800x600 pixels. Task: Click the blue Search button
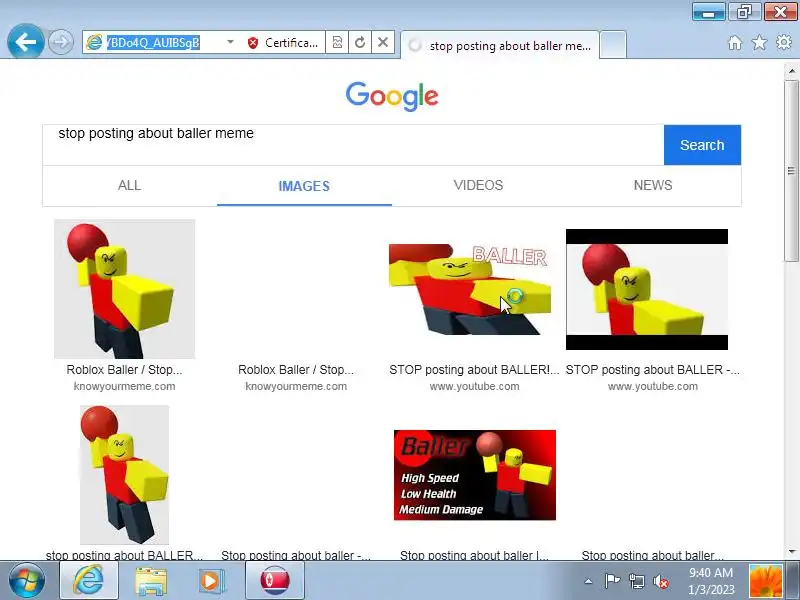click(702, 145)
